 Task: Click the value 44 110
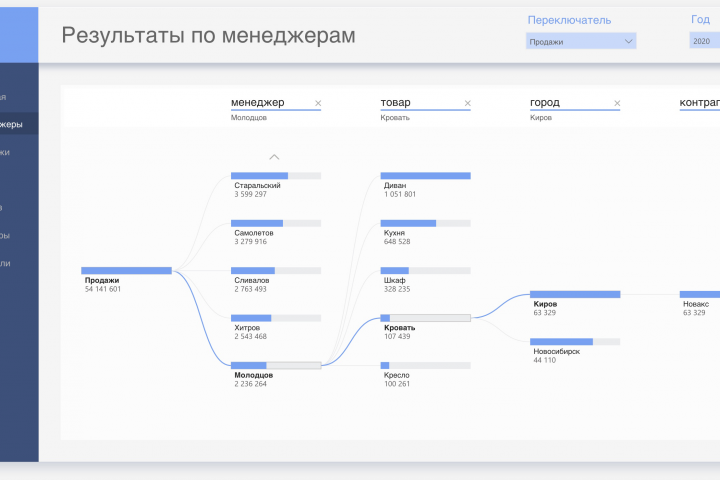click(x=545, y=360)
